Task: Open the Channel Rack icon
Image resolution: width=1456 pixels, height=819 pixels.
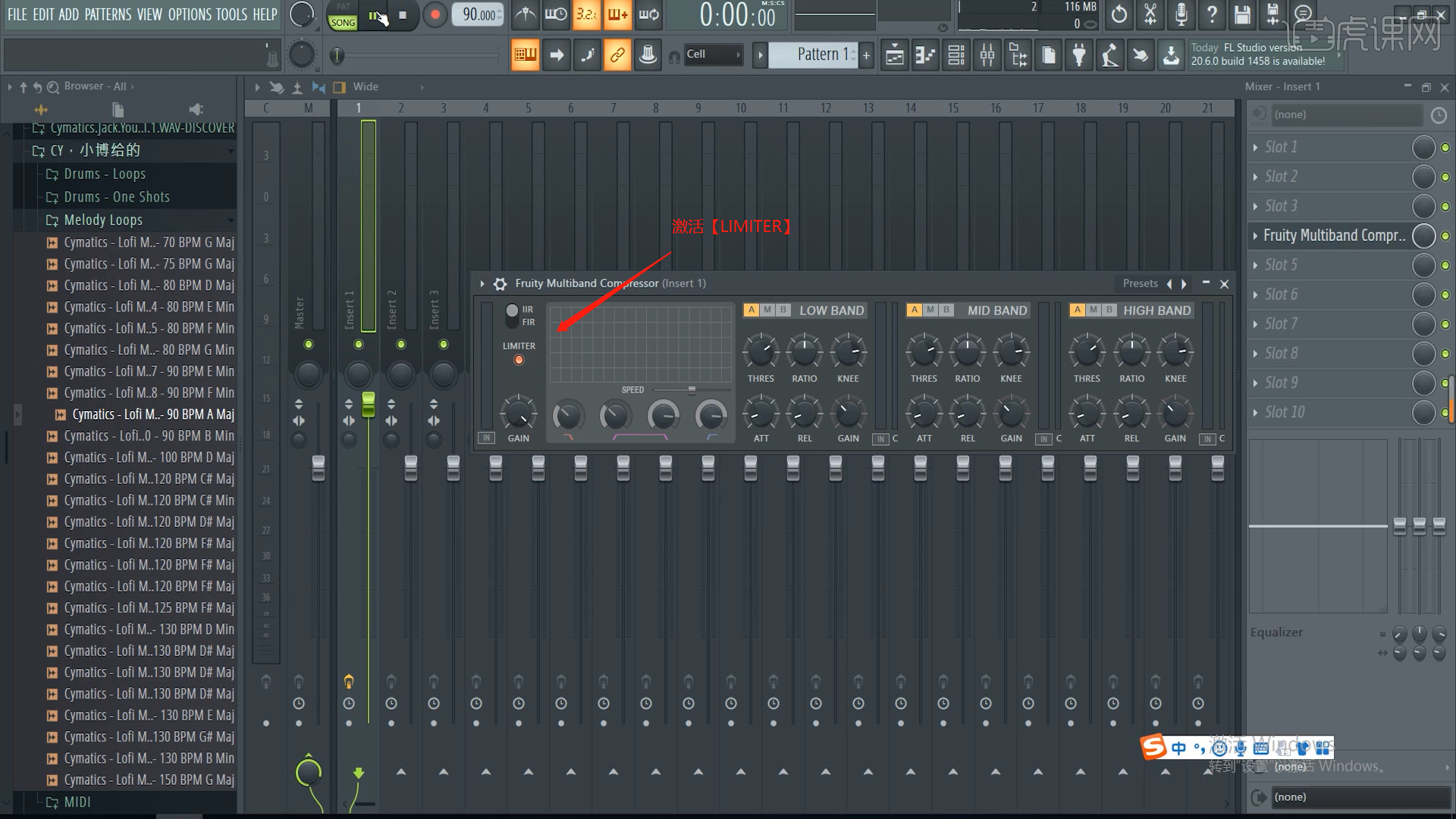Action: pyautogui.click(x=955, y=55)
